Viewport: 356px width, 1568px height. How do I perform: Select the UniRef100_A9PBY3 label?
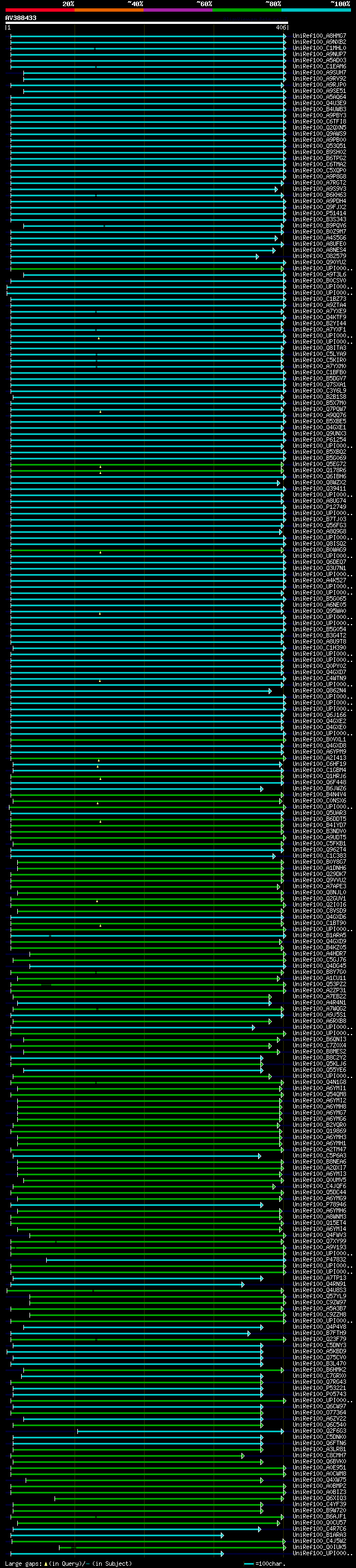click(x=319, y=116)
